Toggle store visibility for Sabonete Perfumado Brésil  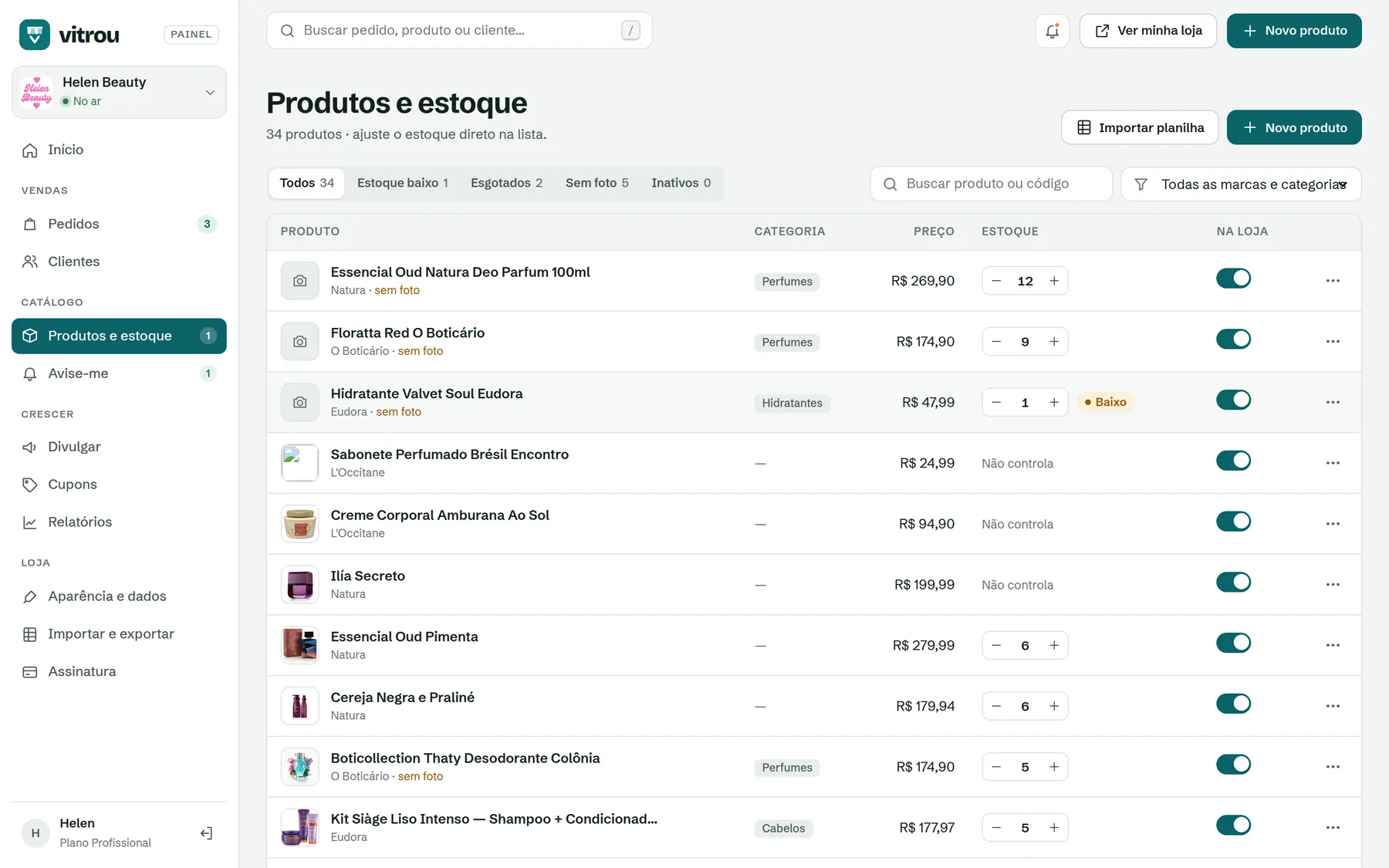coord(1233,461)
